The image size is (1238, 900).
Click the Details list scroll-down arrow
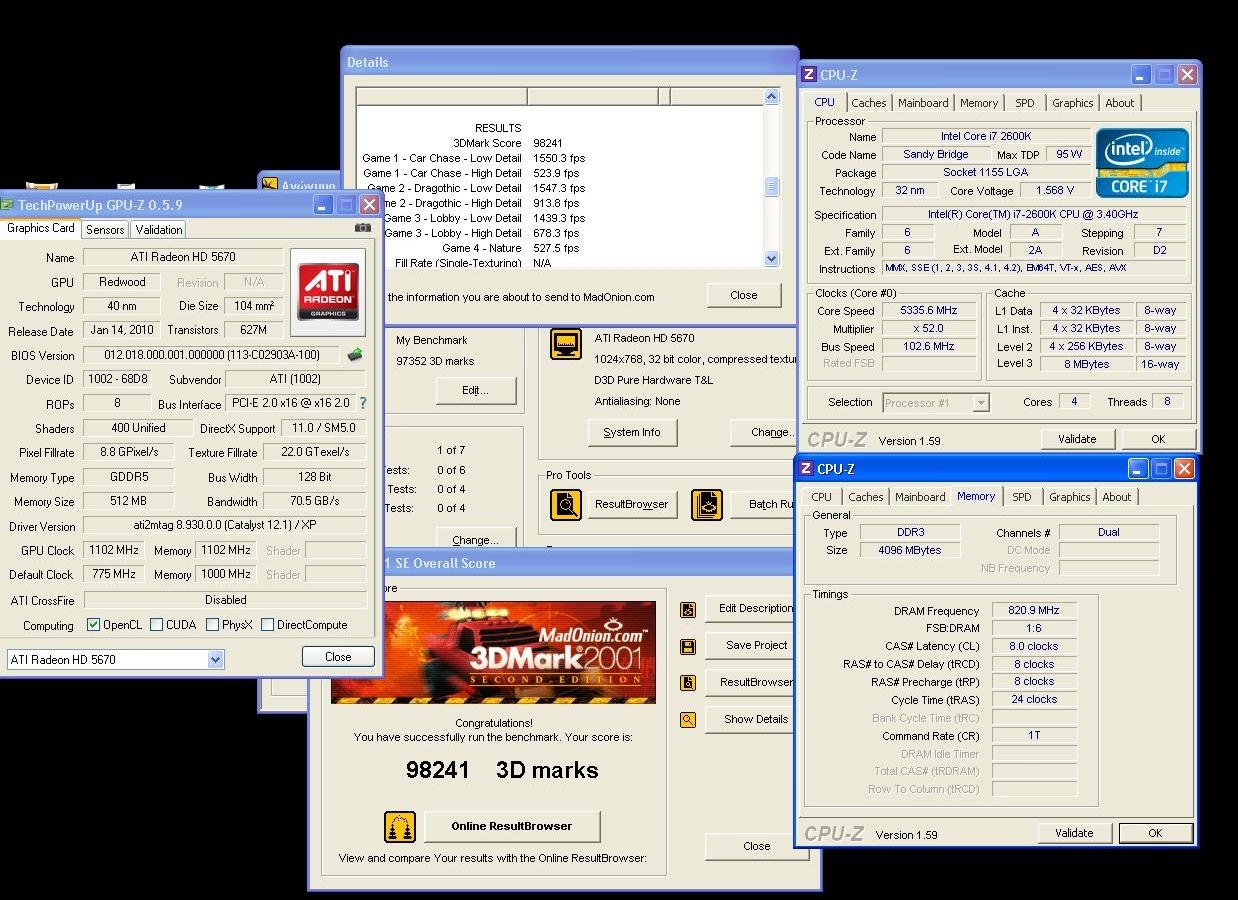771,258
